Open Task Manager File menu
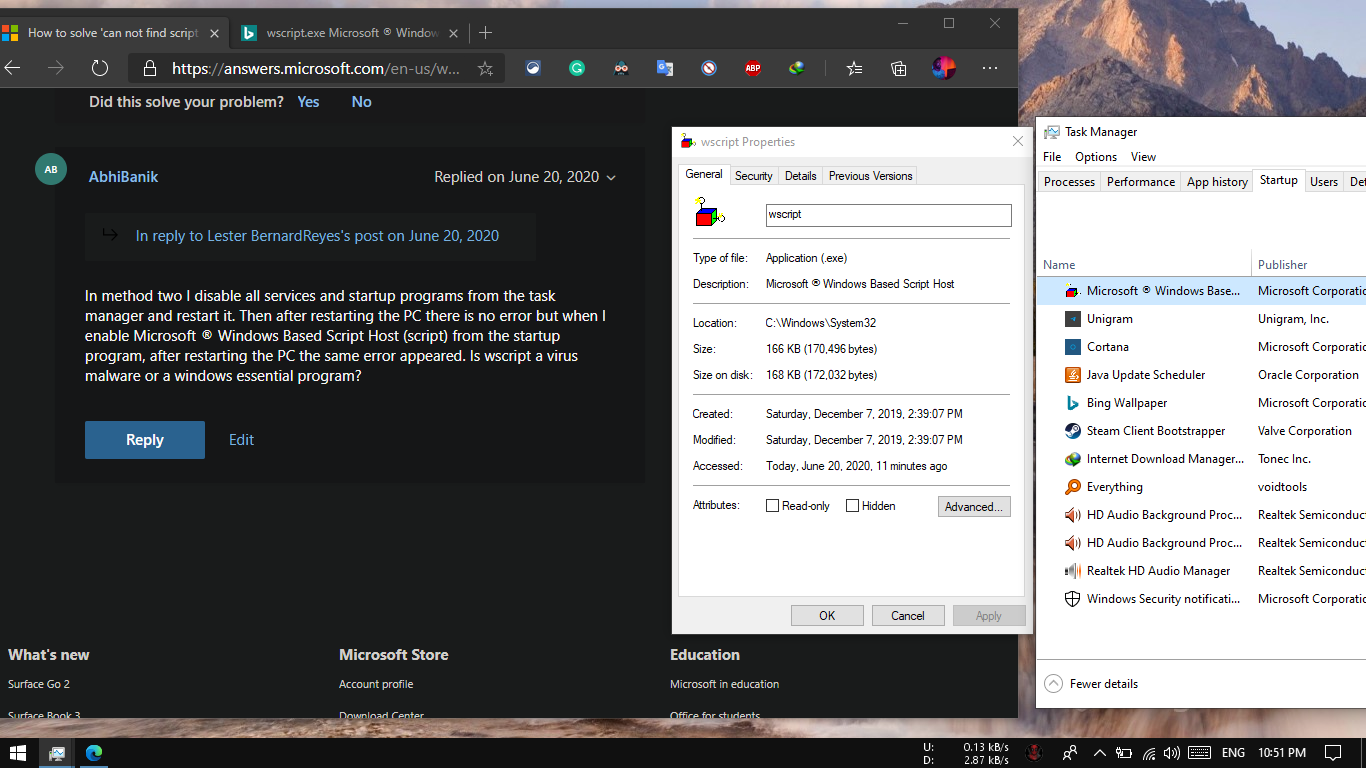This screenshot has width=1366, height=768. coord(1052,157)
